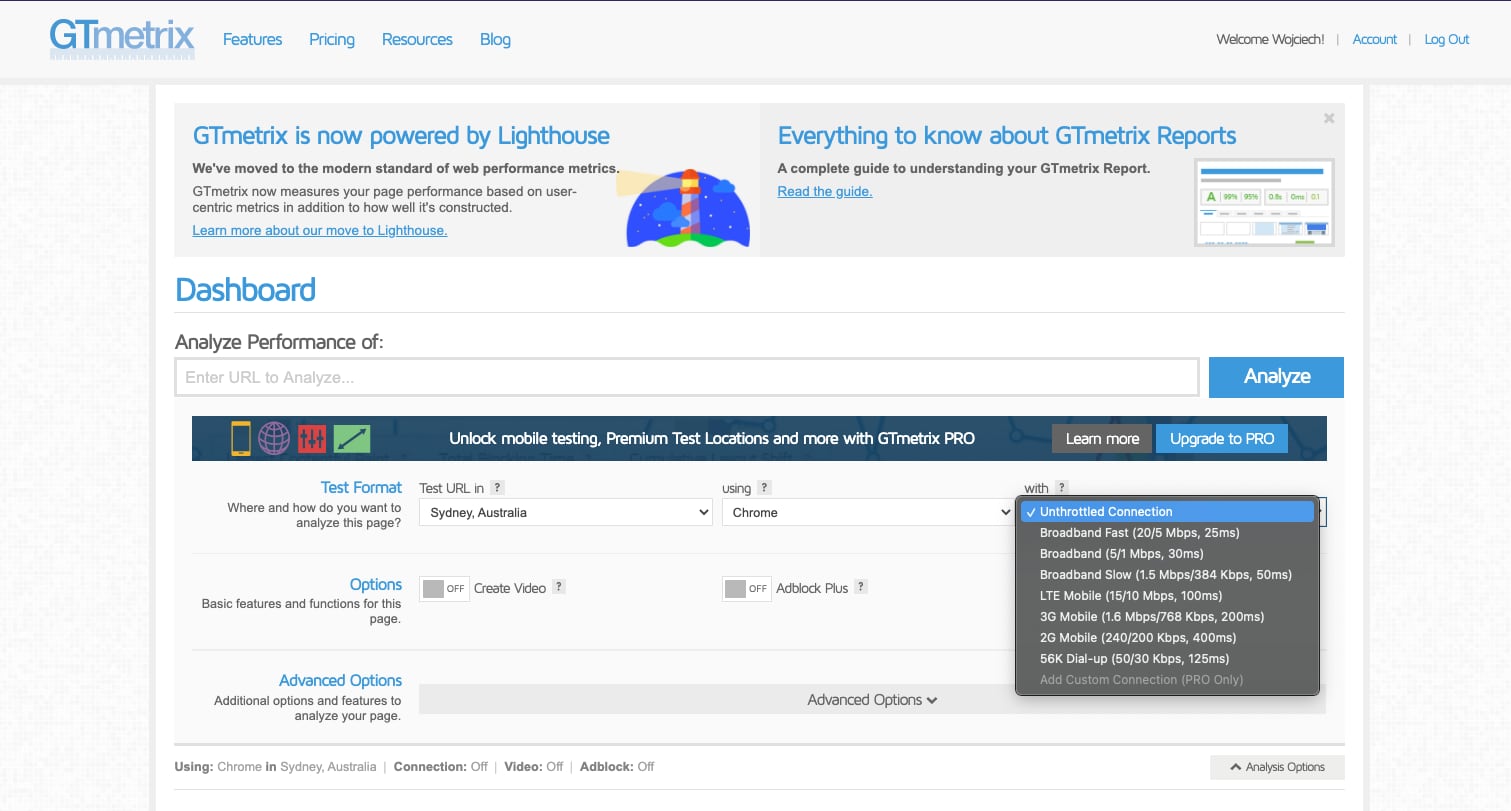Viewport: 1511px width, 811px height.
Task: Click the Read the guide link
Action: [825, 191]
